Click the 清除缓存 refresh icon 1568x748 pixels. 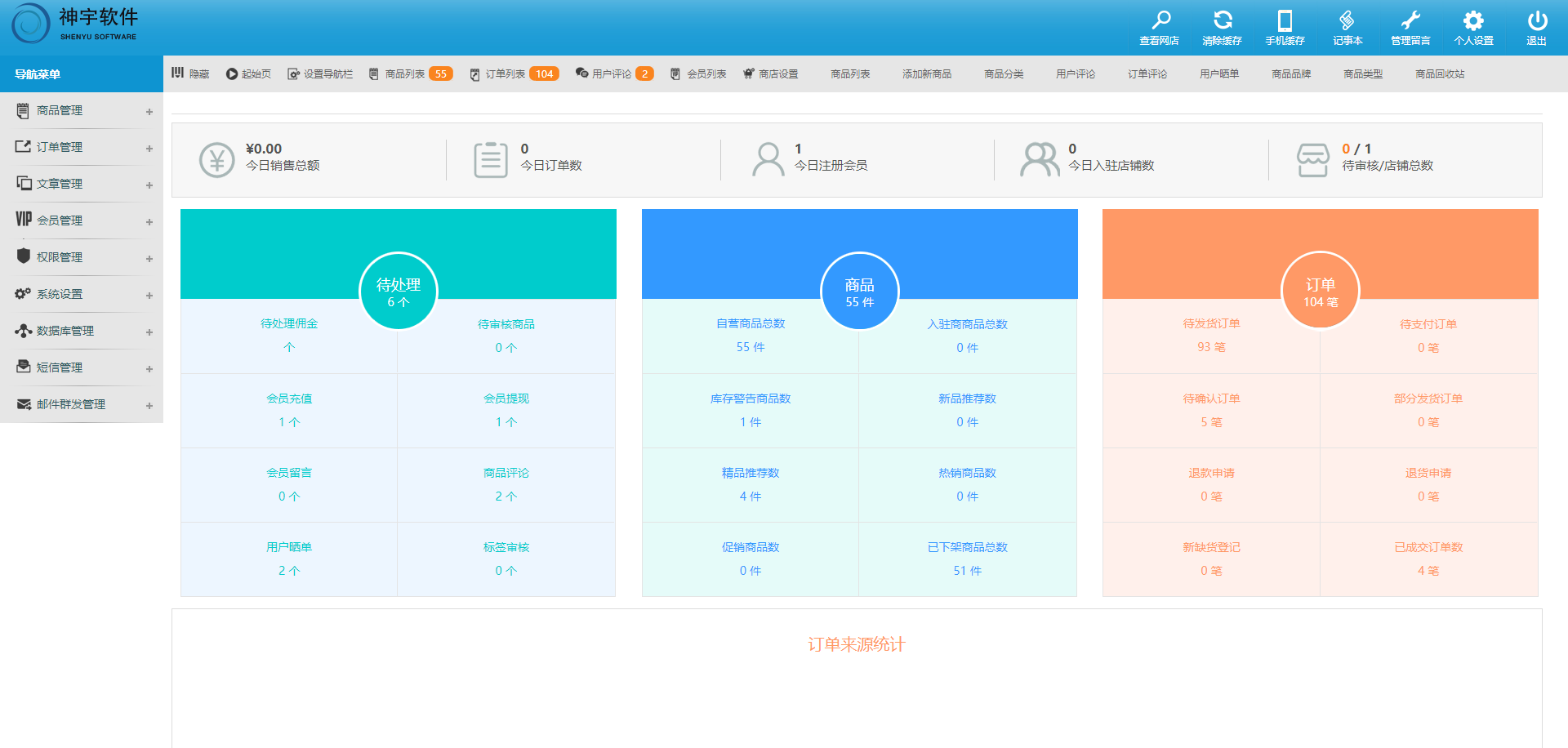(x=1223, y=20)
